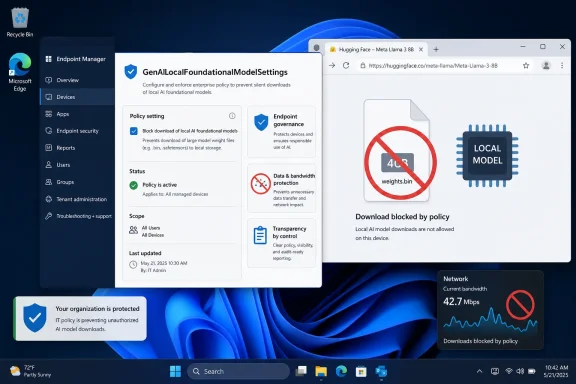Click the browser forward arrow
This screenshot has width=576, height=384.
(332, 65)
